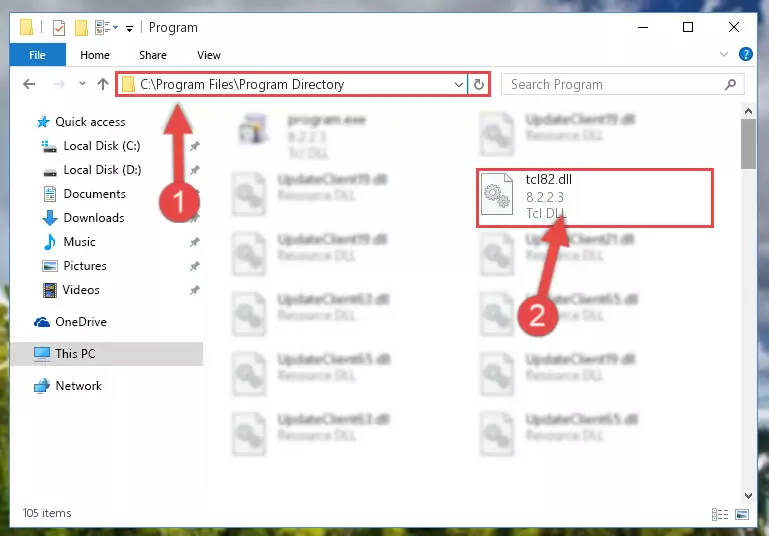The height and width of the screenshot is (536, 769).
Task: Click the New Folder quick access icon
Action: pos(81,28)
